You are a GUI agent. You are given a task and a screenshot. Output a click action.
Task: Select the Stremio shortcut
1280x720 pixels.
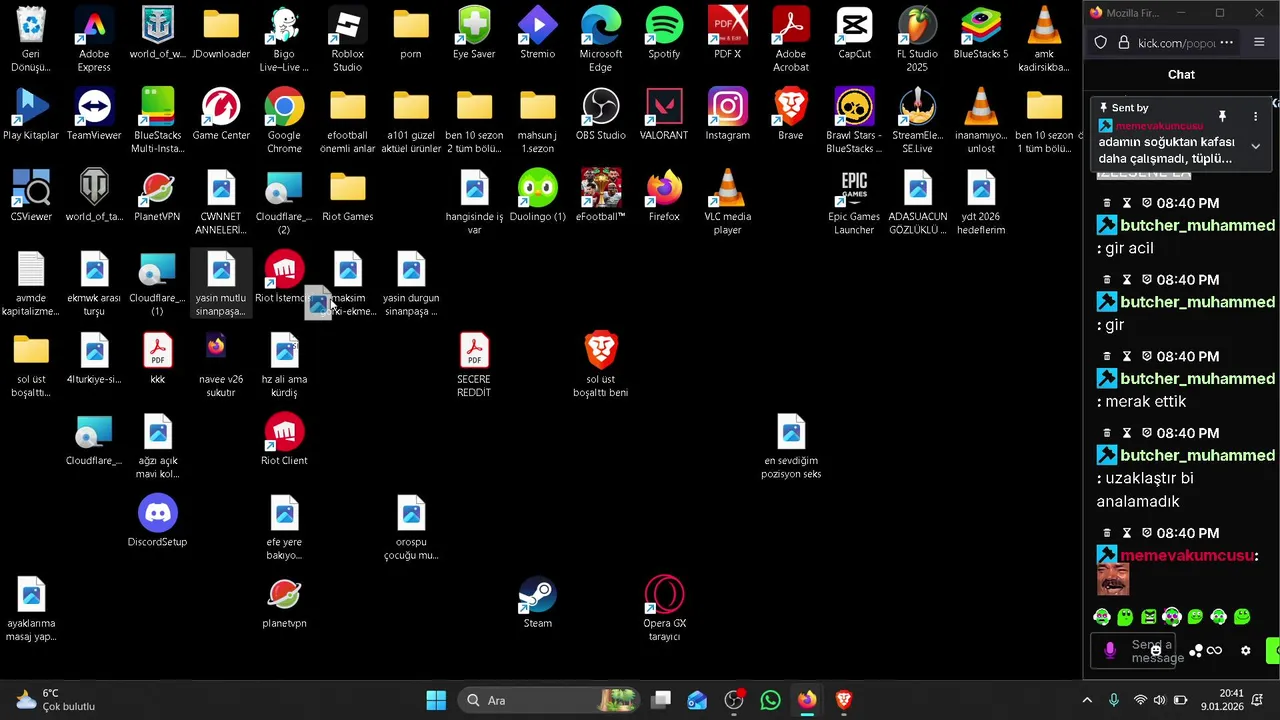(x=537, y=33)
